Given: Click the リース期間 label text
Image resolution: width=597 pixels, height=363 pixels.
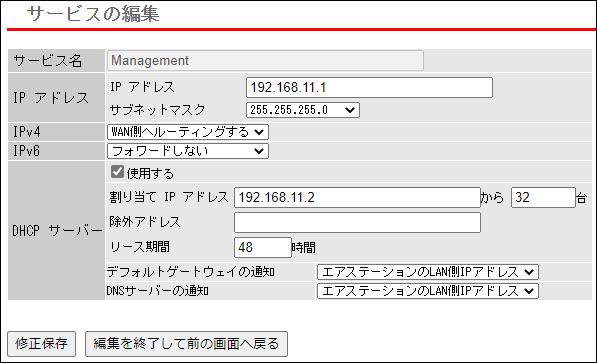Looking at the screenshot, I should click(x=140, y=247).
